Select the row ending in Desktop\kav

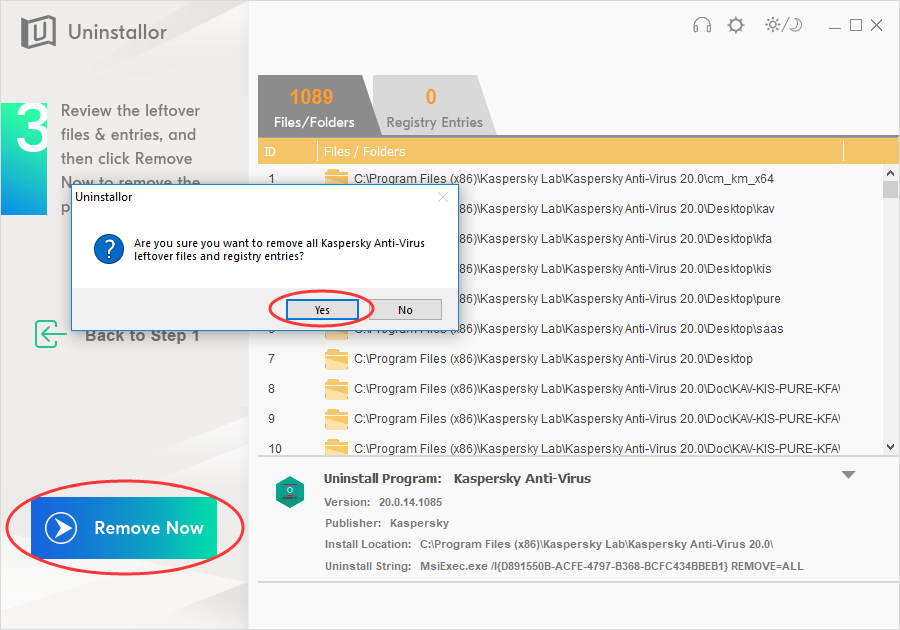[616, 209]
